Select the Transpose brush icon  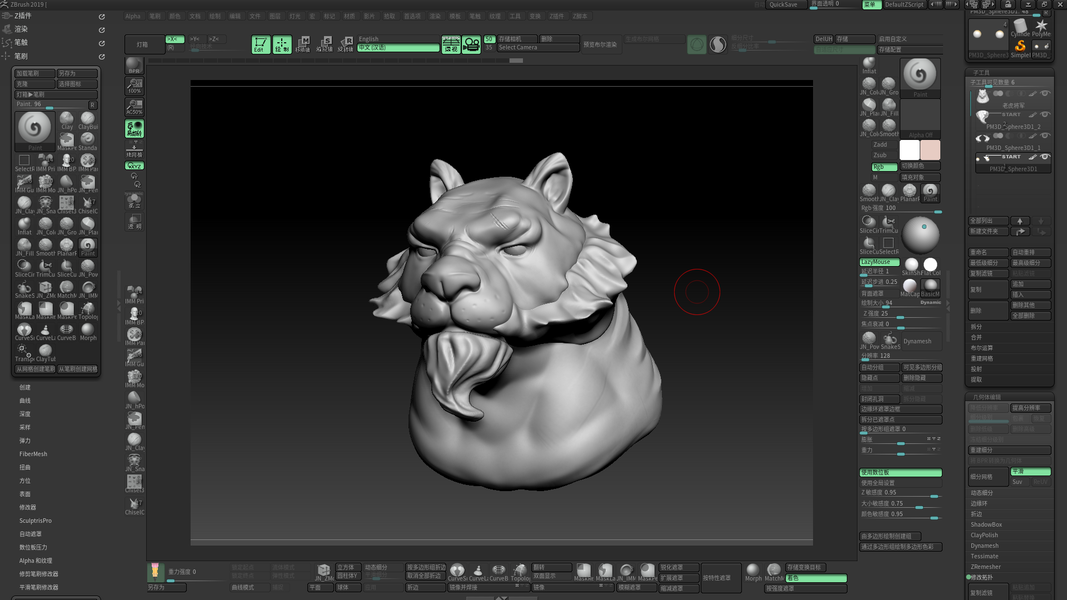(x=24, y=352)
